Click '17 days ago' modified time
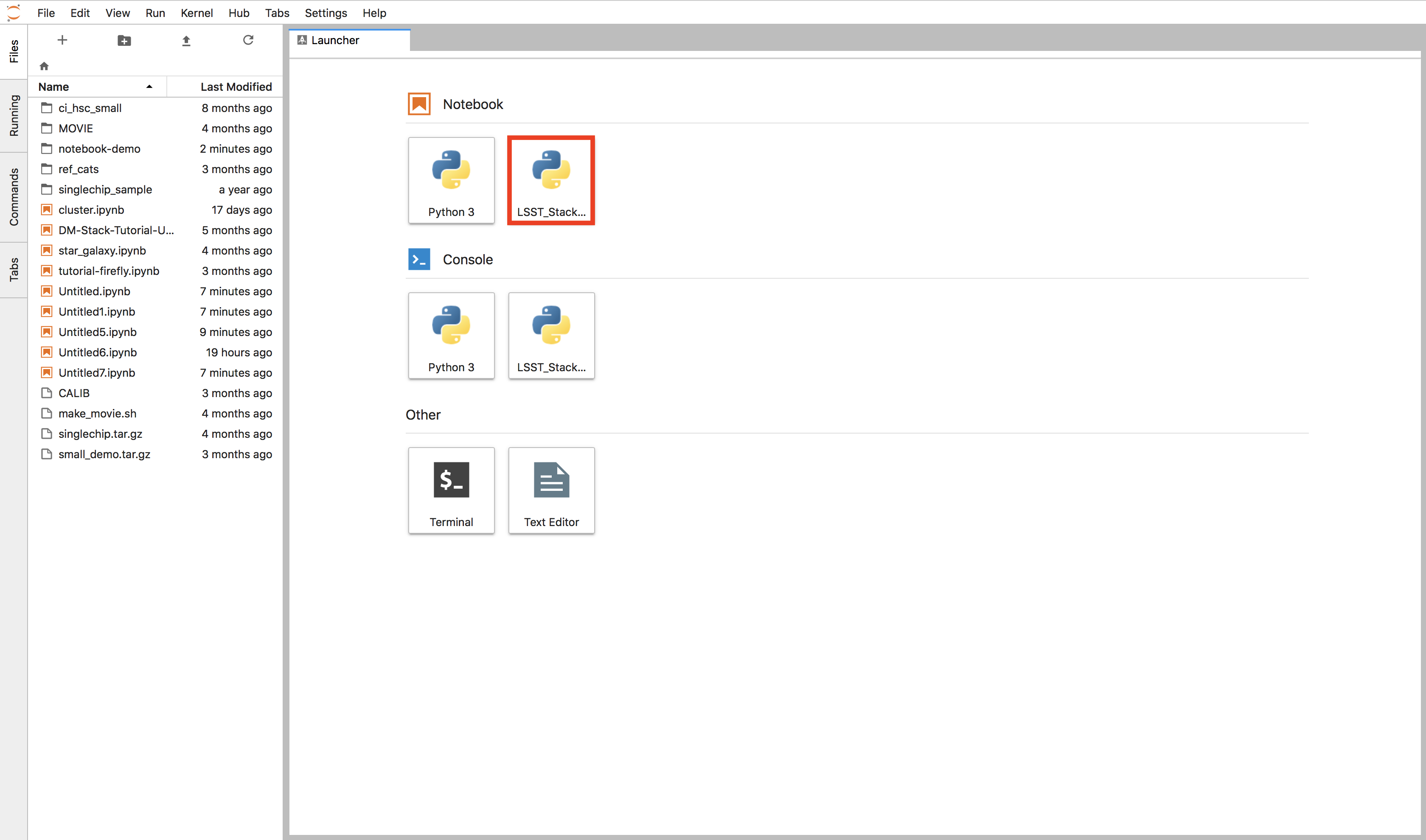The image size is (1426, 840). coord(242,210)
